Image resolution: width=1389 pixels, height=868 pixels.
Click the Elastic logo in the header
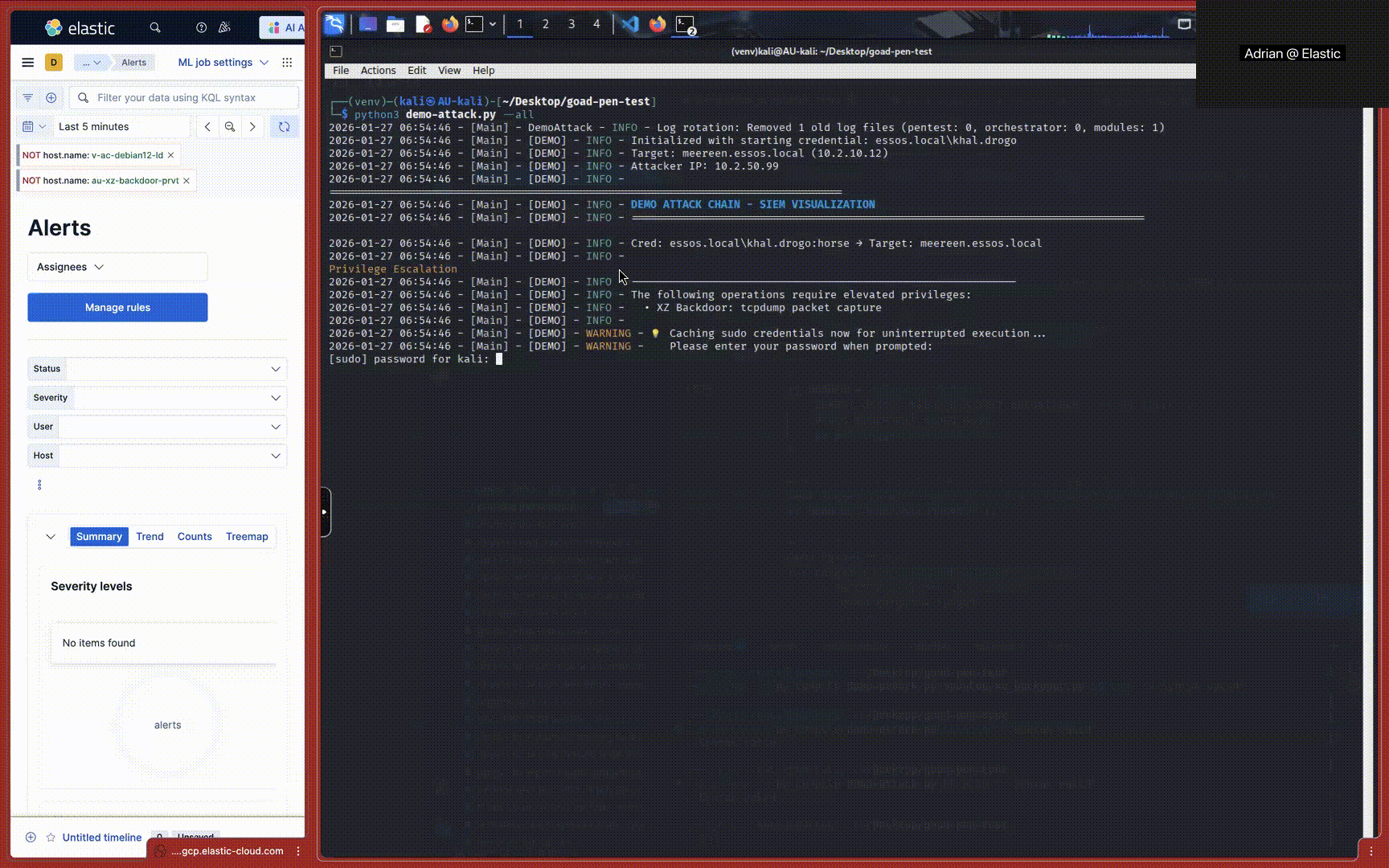coord(80,28)
